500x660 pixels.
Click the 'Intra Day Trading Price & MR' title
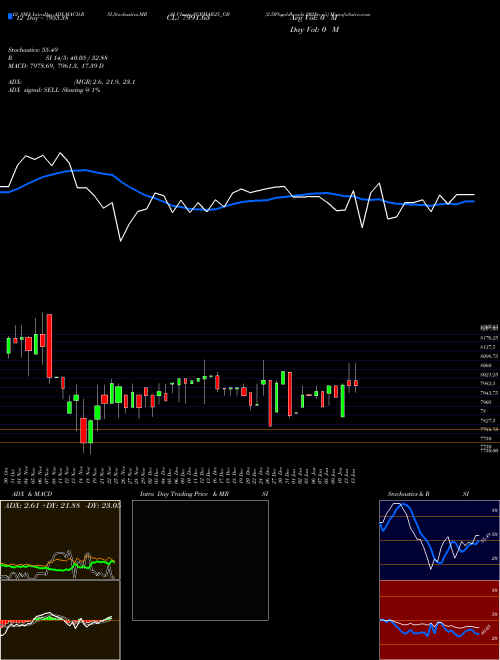(184, 494)
